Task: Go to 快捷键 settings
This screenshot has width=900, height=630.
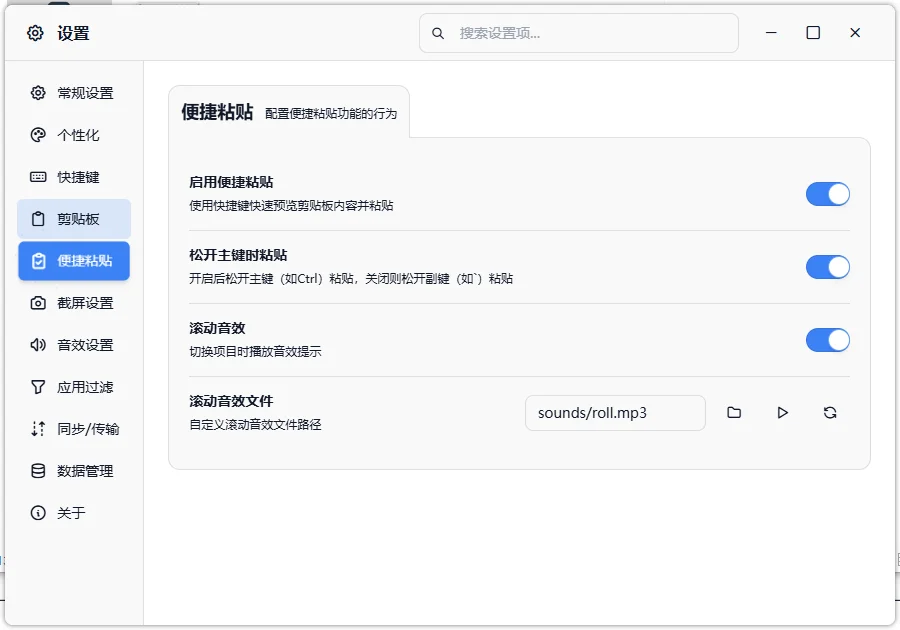Action: tap(74, 177)
